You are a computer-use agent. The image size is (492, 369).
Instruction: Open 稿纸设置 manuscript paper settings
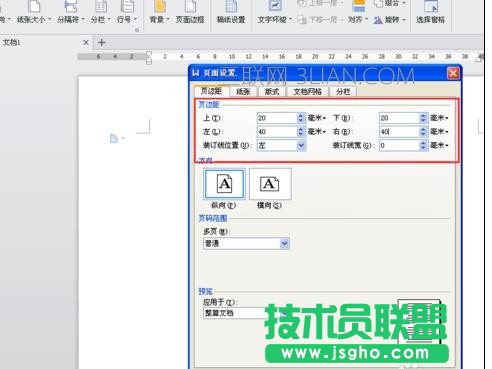pyautogui.click(x=231, y=13)
